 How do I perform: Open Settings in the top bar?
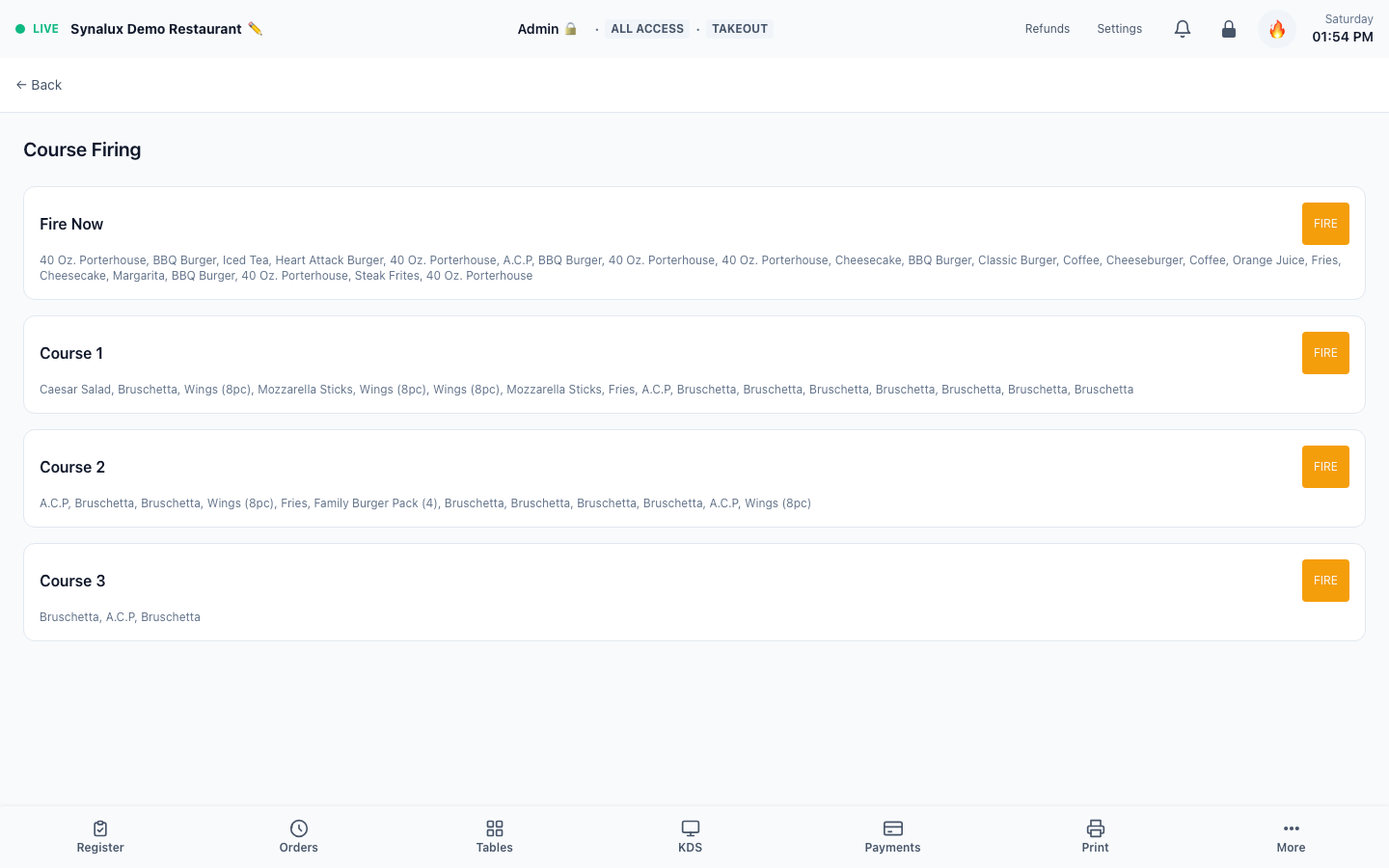pos(1120,29)
